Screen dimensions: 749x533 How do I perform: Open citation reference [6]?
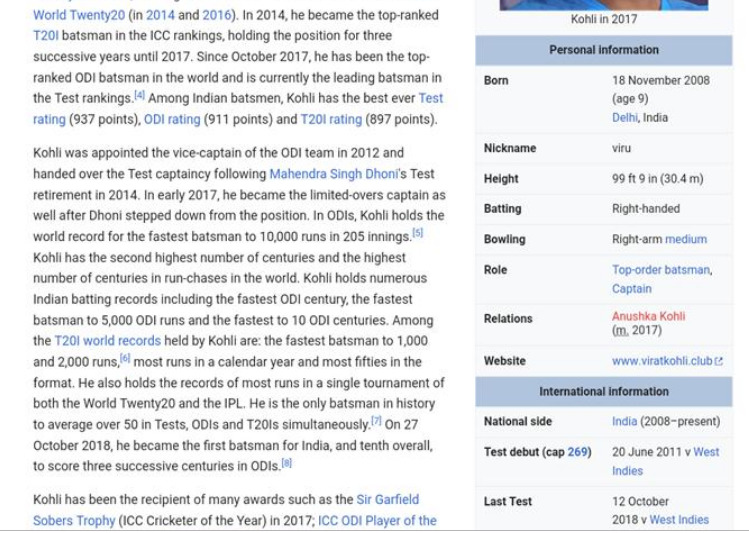(125, 358)
